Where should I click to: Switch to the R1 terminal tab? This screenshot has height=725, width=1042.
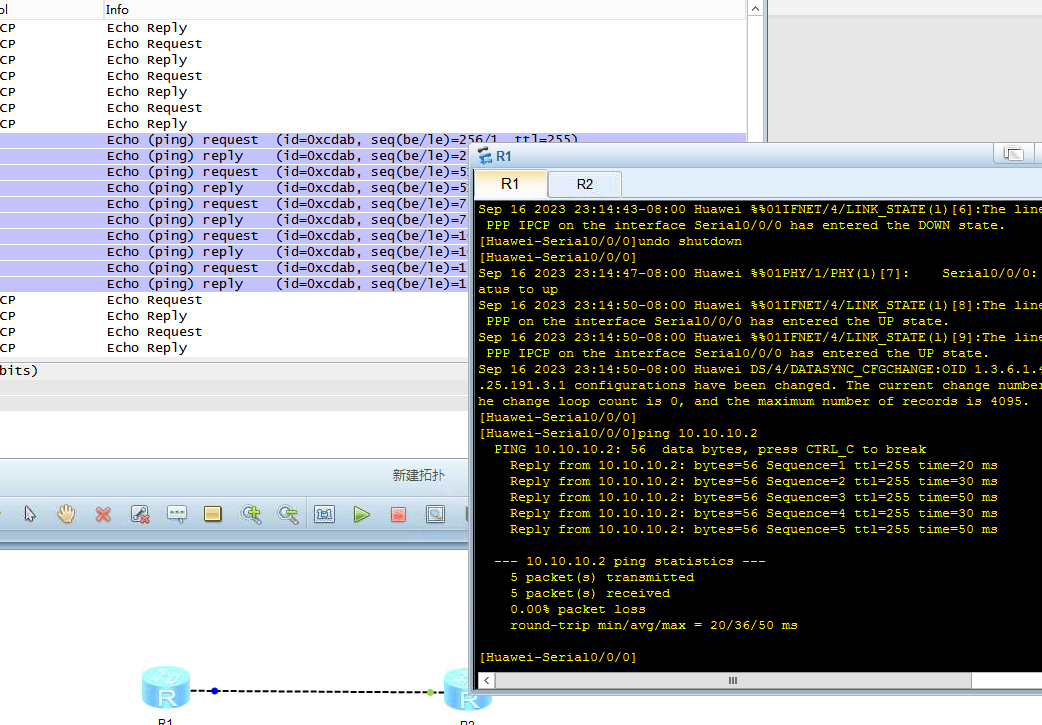[510, 184]
